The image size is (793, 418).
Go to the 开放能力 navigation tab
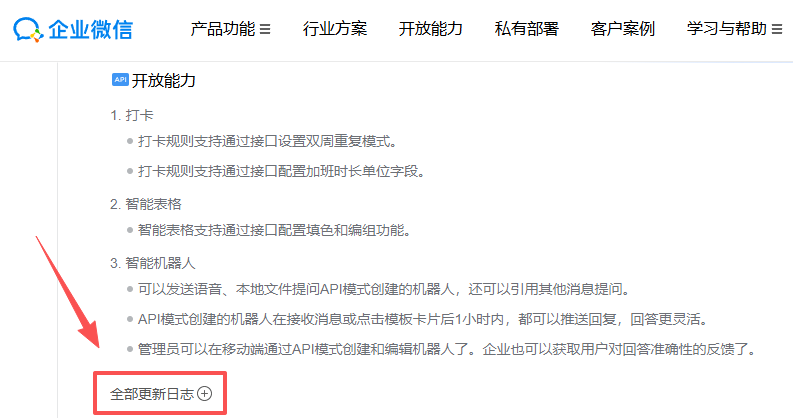coord(430,29)
